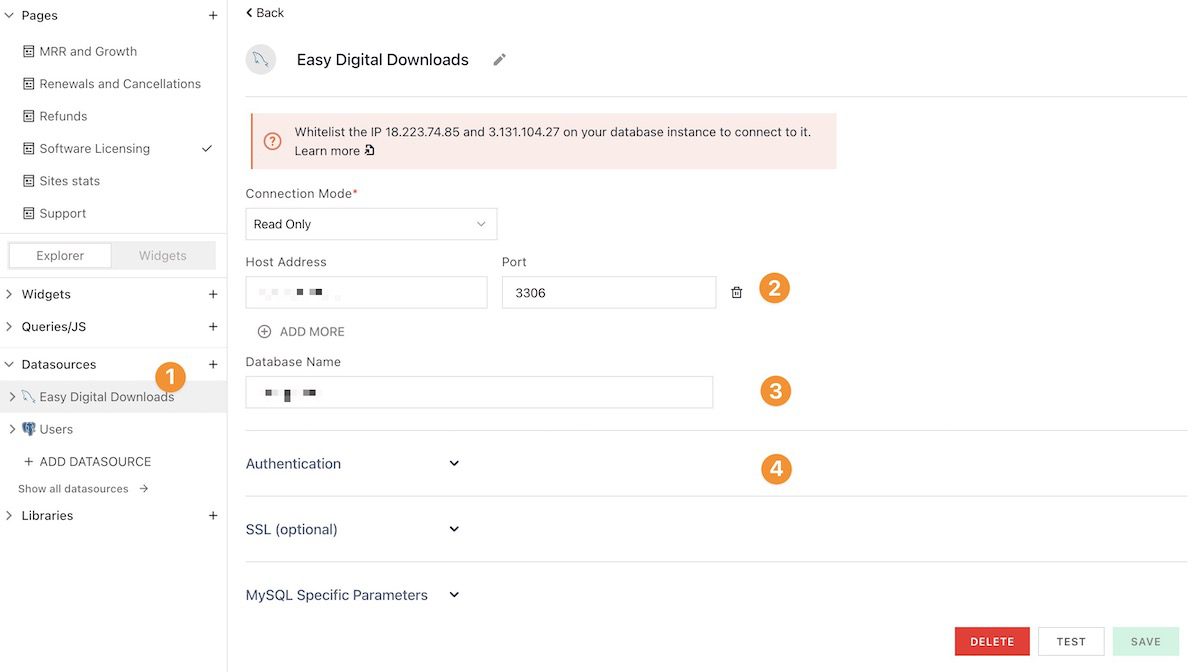Delete host entry with trash icon
This screenshot has height=672, width=1200.
pos(737,292)
